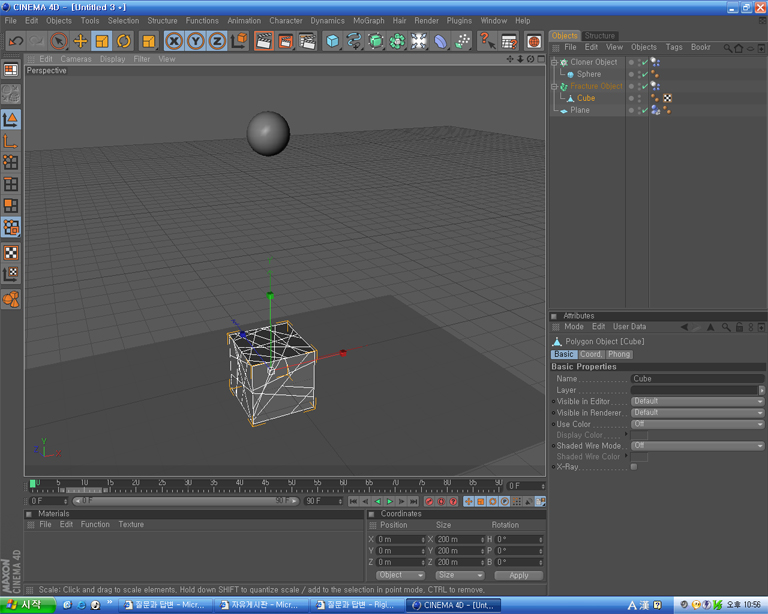The image size is (768, 614).
Task: Open the Size mode dropdown in Coordinates
Action: point(459,575)
